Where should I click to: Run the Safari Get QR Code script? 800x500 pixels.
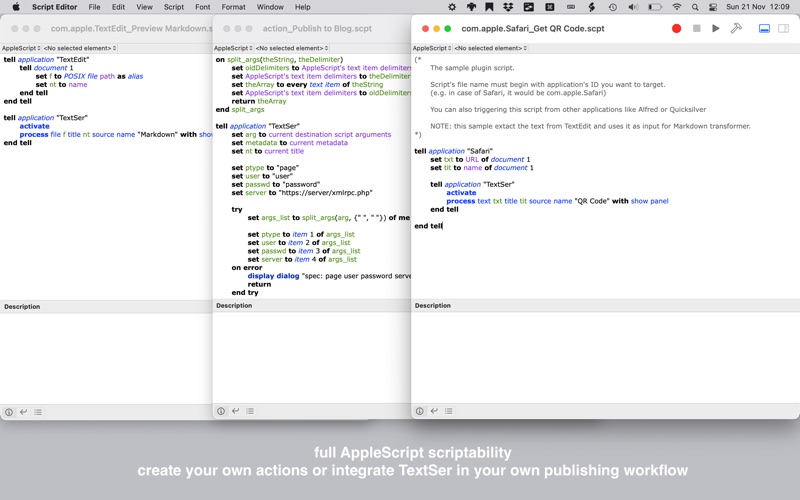[716, 29]
